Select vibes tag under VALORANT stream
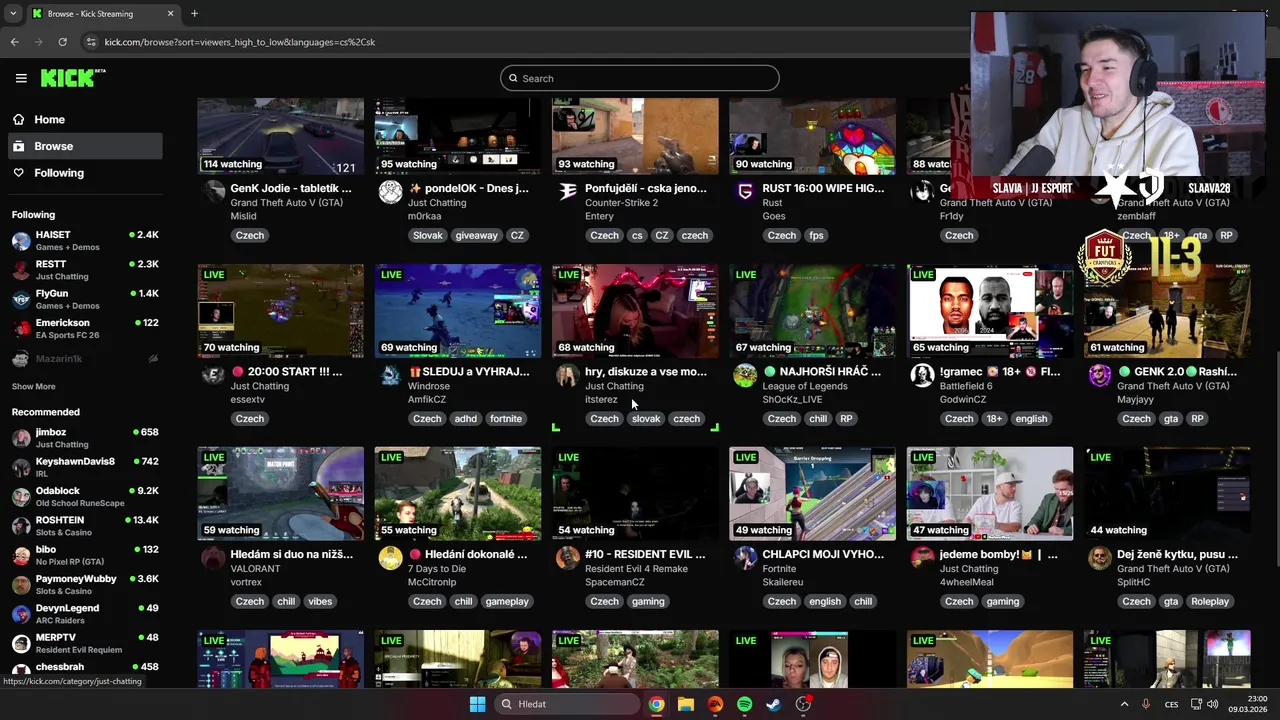This screenshot has height=720, width=1280. pyautogui.click(x=320, y=602)
